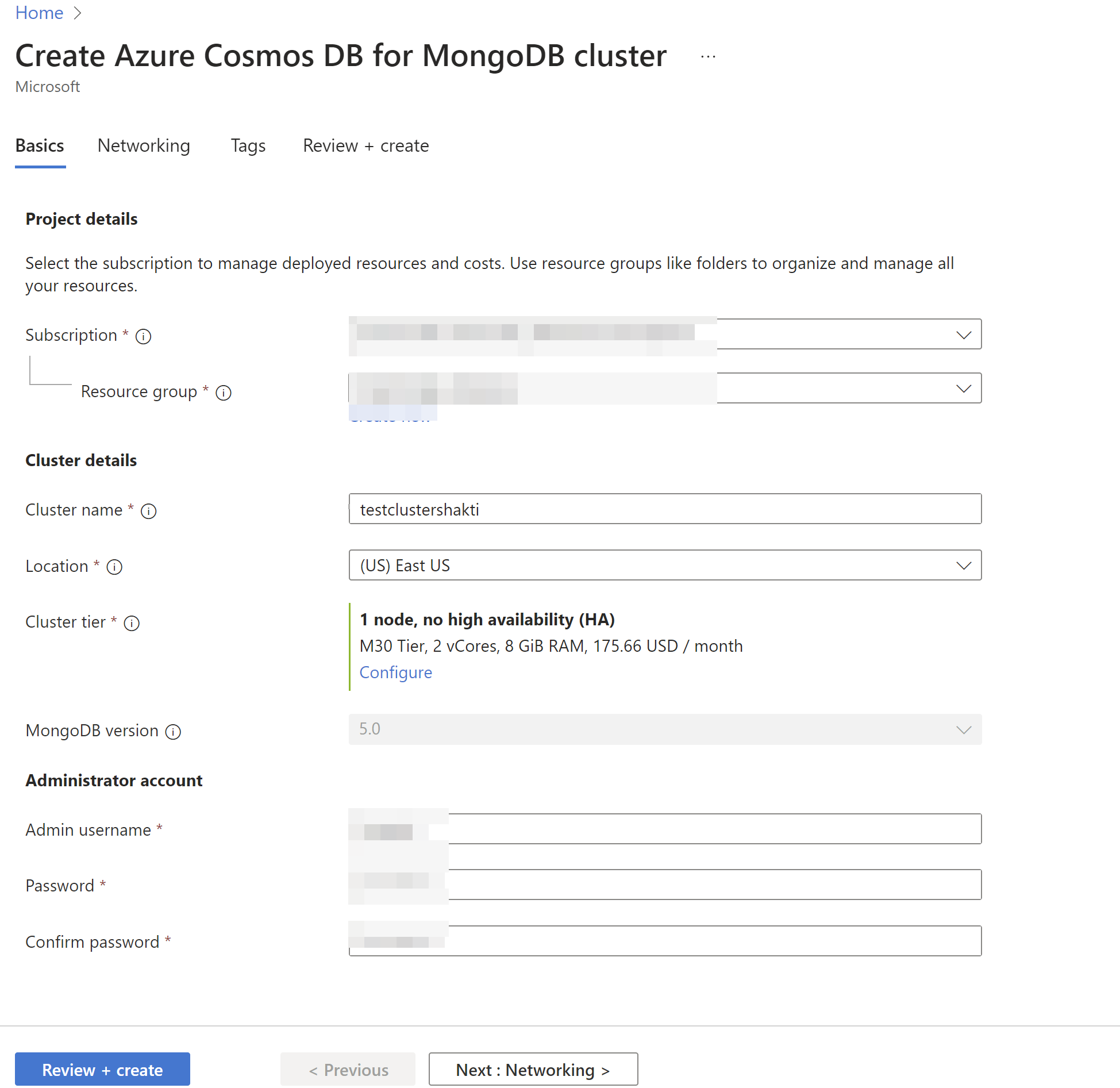The image size is (1120, 1088).
Task: Go to the Review + create tab
Action: pos(366,146)
